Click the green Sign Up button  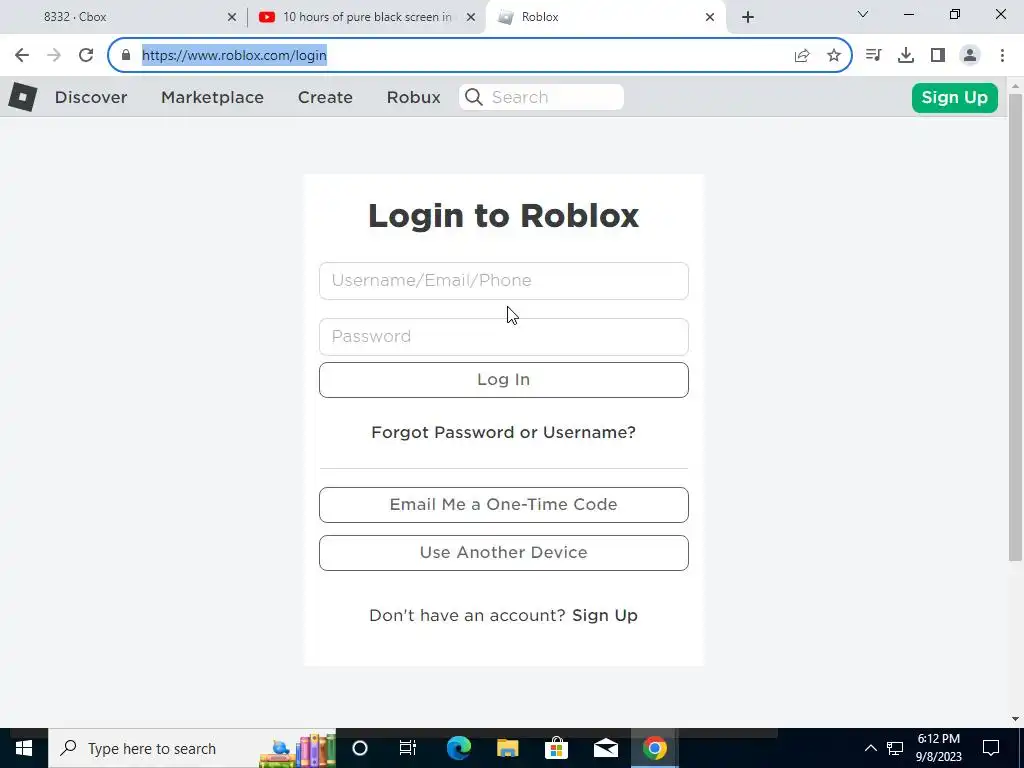955,97
